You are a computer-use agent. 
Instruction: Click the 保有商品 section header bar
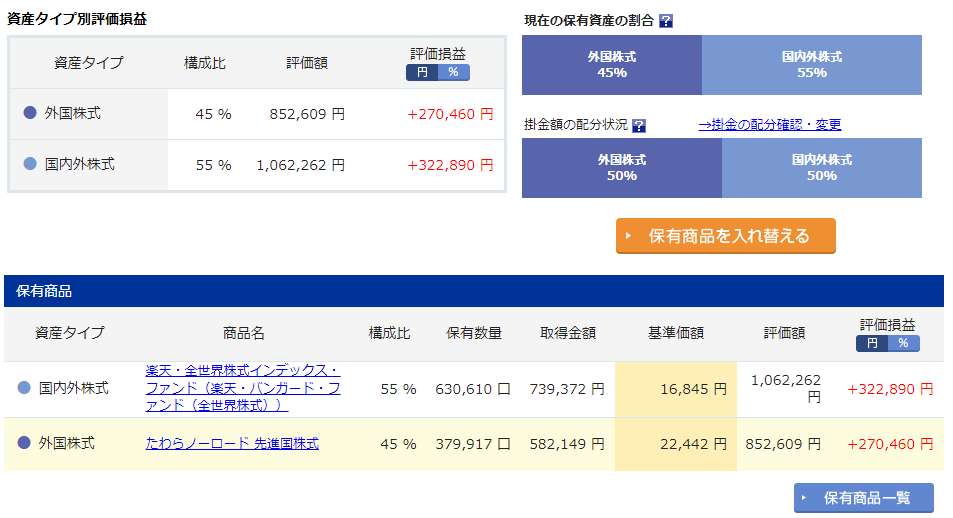pos(474,291)
